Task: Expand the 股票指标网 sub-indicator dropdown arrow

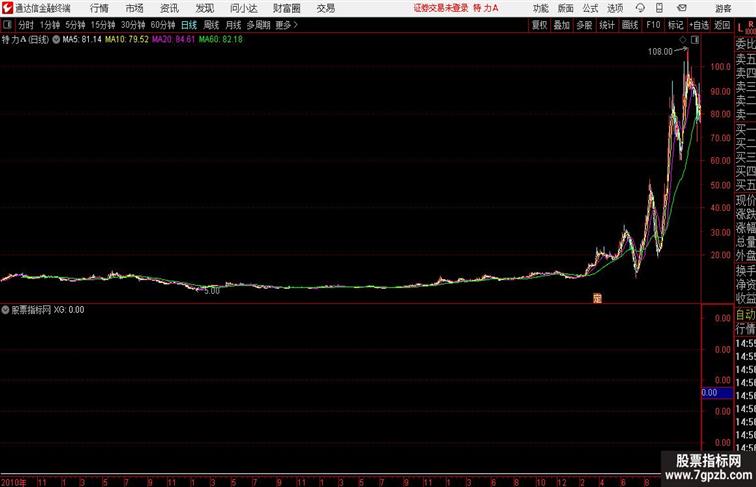Action: pyautogui.click(x=5, y=310)
